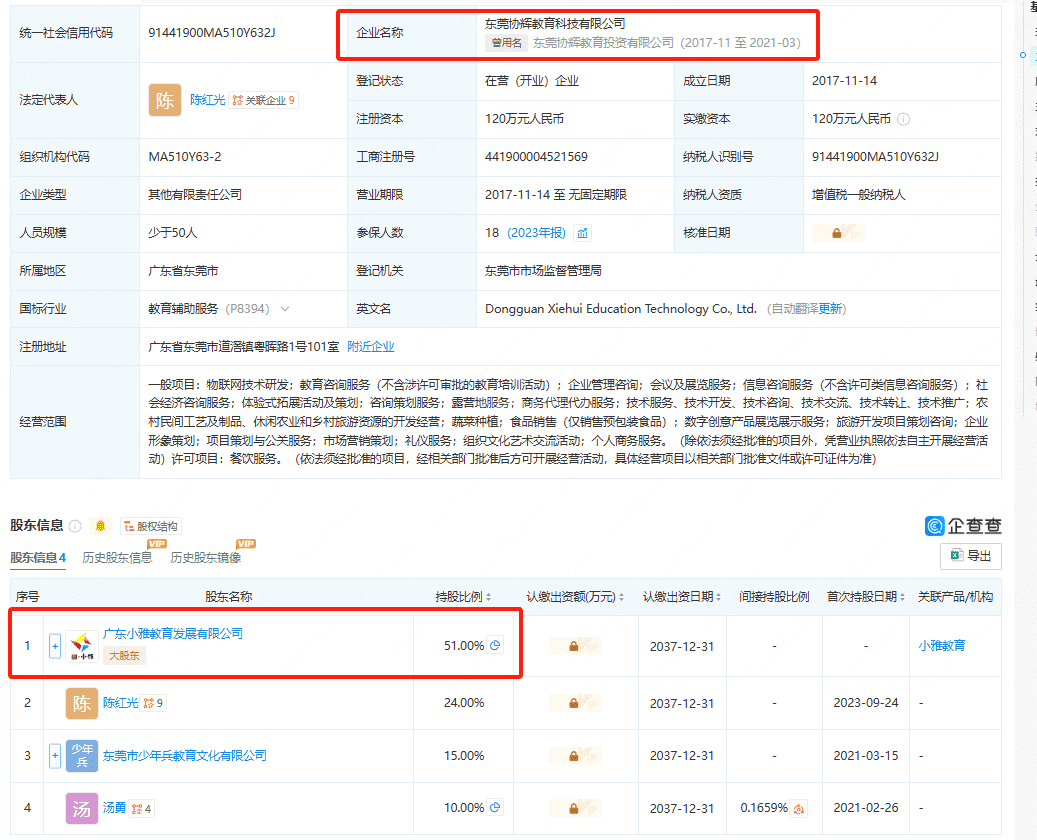Click the 陈 avatar in shareholder row 2
1037x840 pixels.
pyautogui.click(x=82, y=702)
